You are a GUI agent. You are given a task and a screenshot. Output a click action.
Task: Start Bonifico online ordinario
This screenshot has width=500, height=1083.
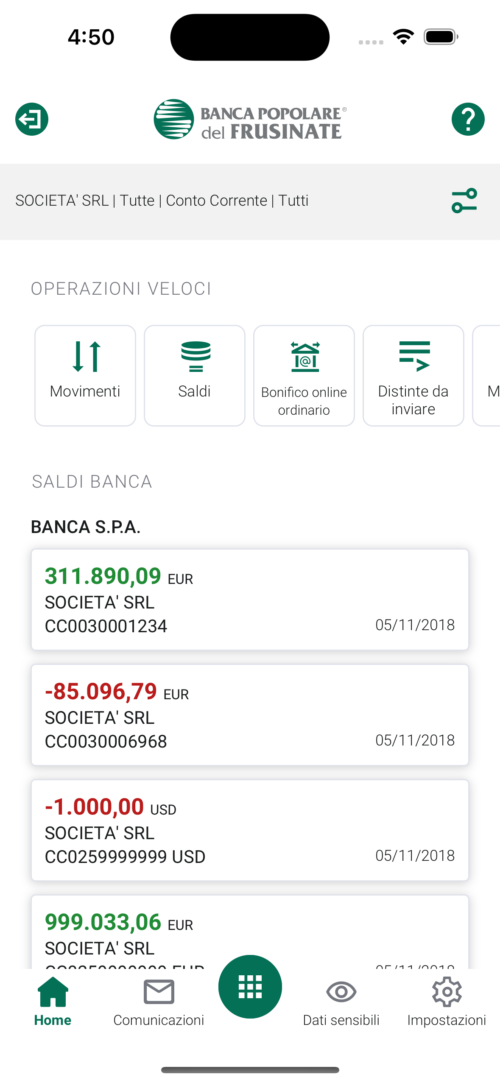tap(304, 376)
